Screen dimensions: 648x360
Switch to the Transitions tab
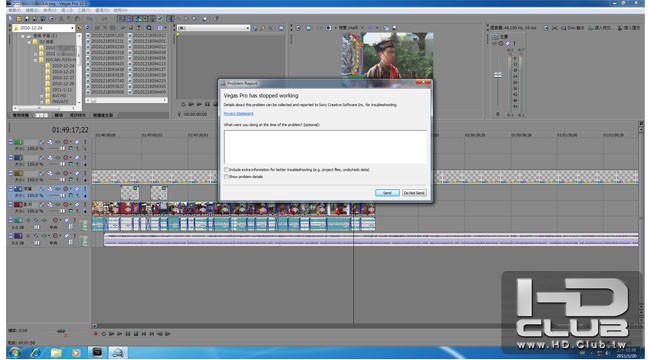coord(59,115)
